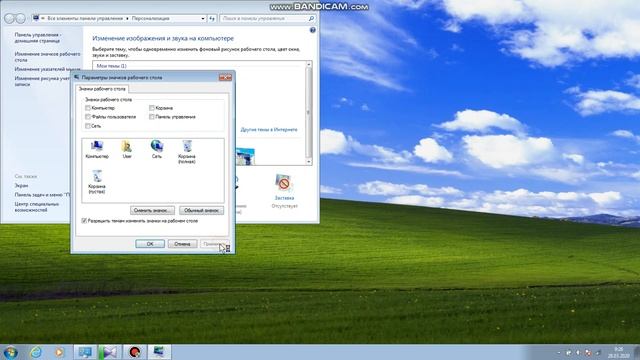Click the Мои темы (1) heading
This screenshot has height=360, width=640.
(111, 66)
